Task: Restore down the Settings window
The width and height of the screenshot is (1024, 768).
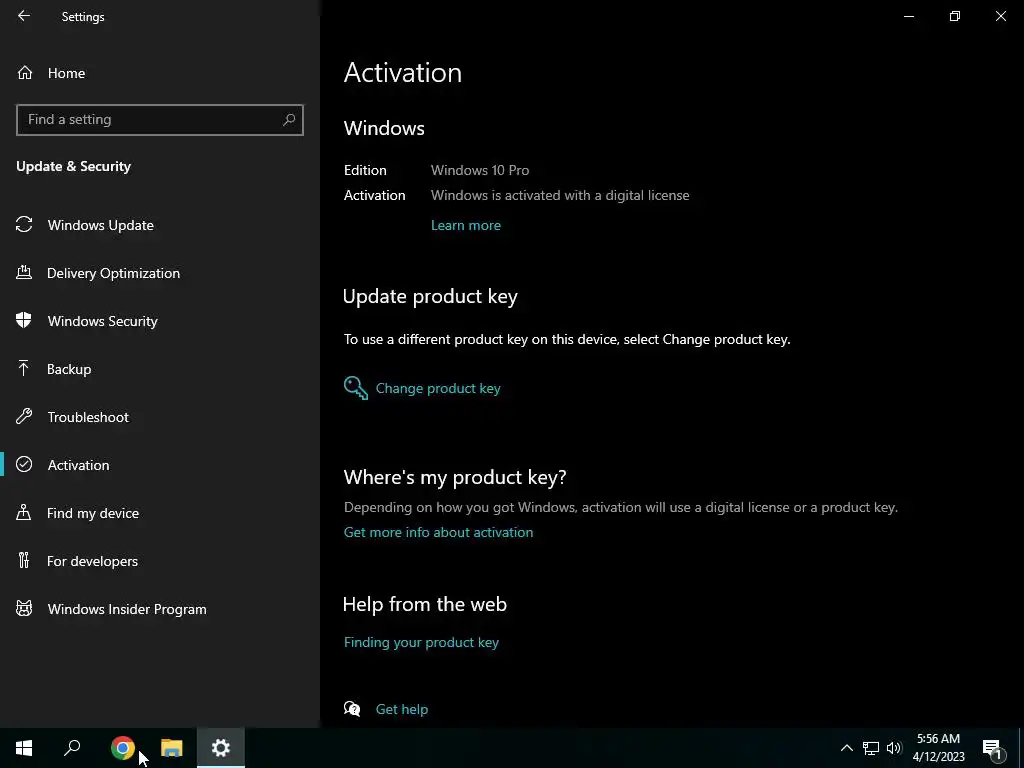Action: tap(955, 16)
